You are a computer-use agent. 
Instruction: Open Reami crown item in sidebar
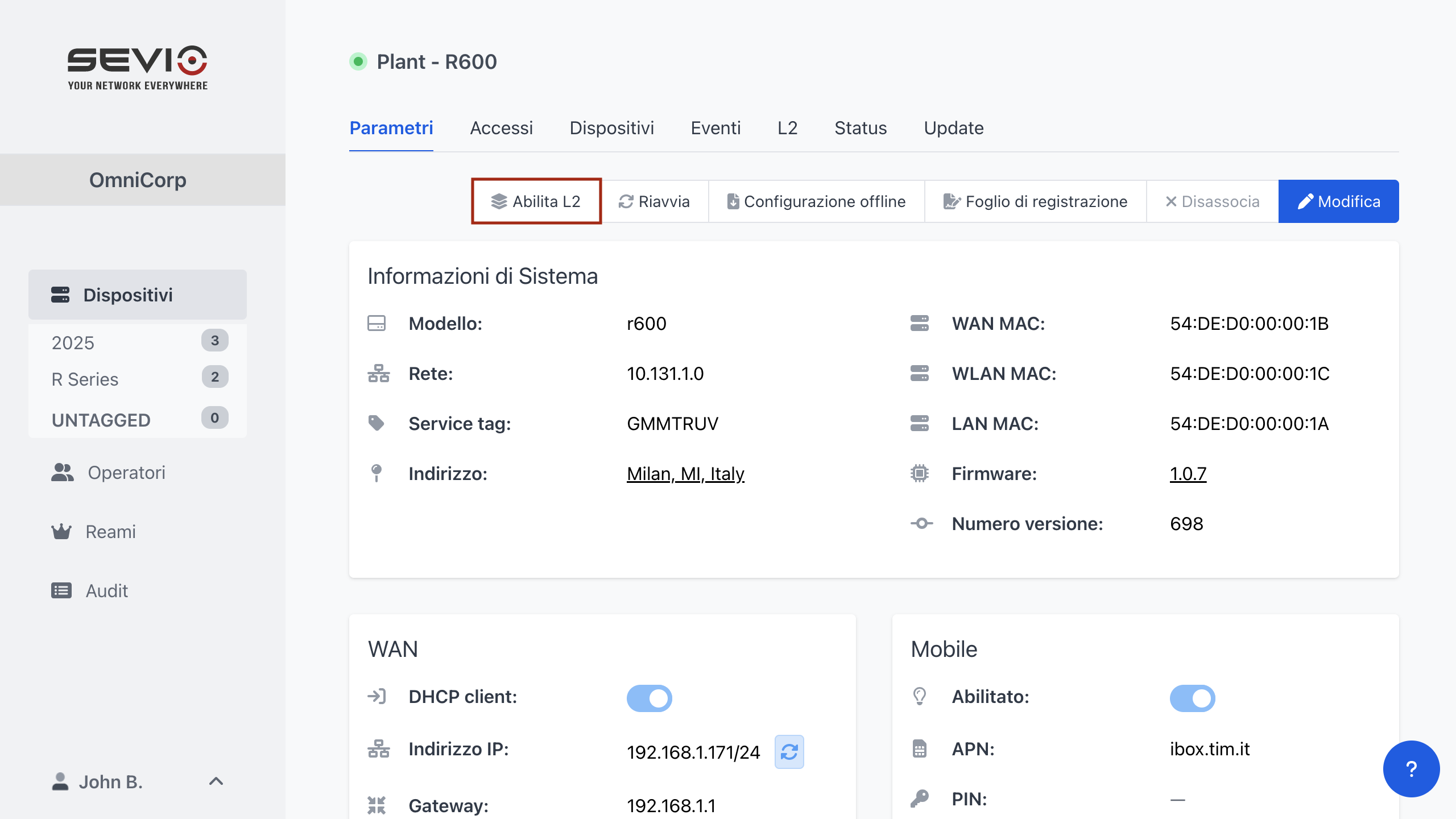[x=110, y=532]
